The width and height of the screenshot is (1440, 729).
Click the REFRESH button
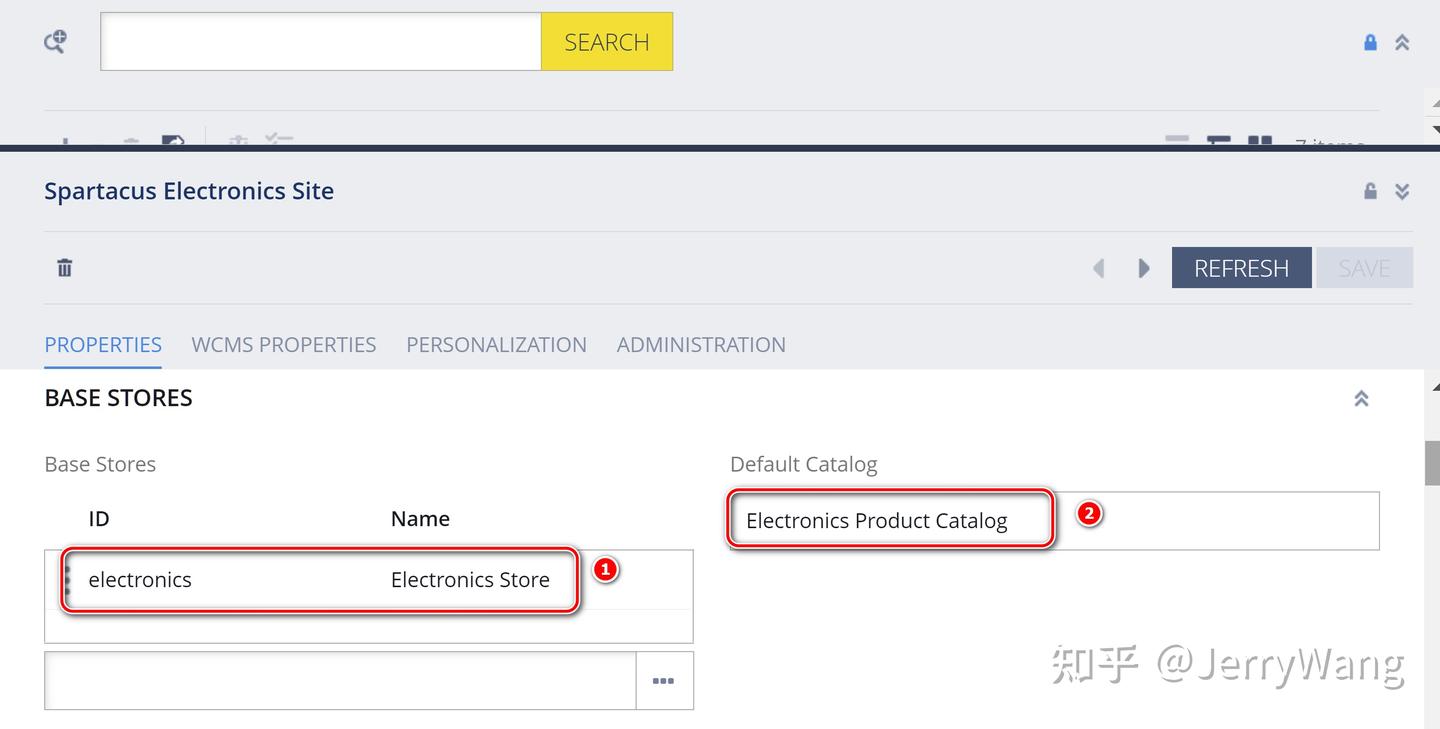[1241, 268]
